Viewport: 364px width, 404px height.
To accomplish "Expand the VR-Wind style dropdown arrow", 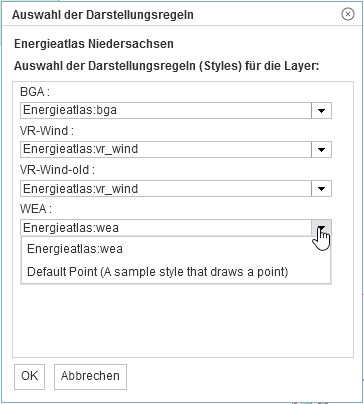I will coord(321,150).
